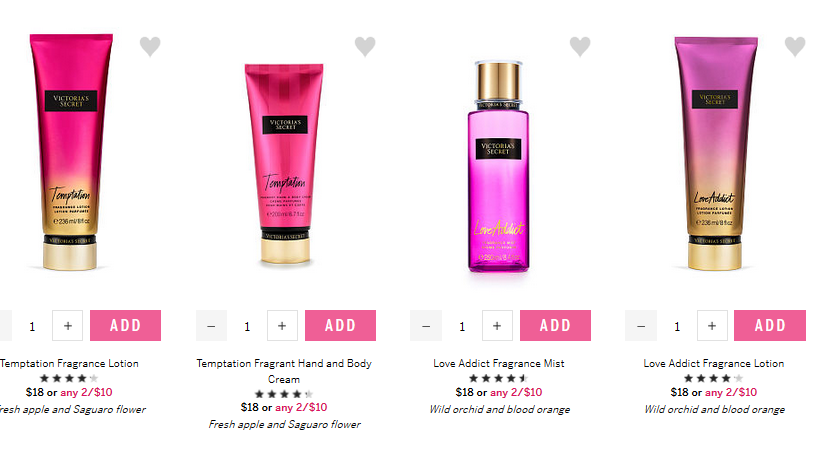Open Love Addict Fragrance Mist product link
This screenshot has width=832, height=461.
point(499,363)
